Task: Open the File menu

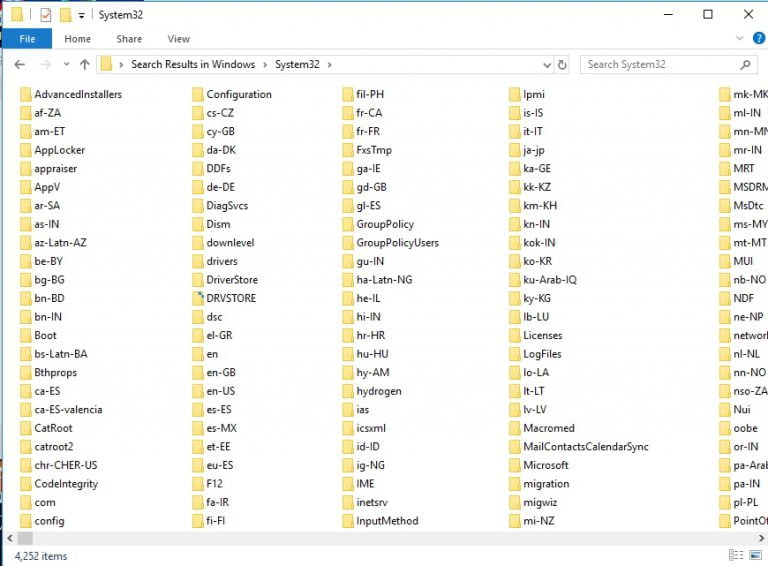Action: click(x=27, y=39)
